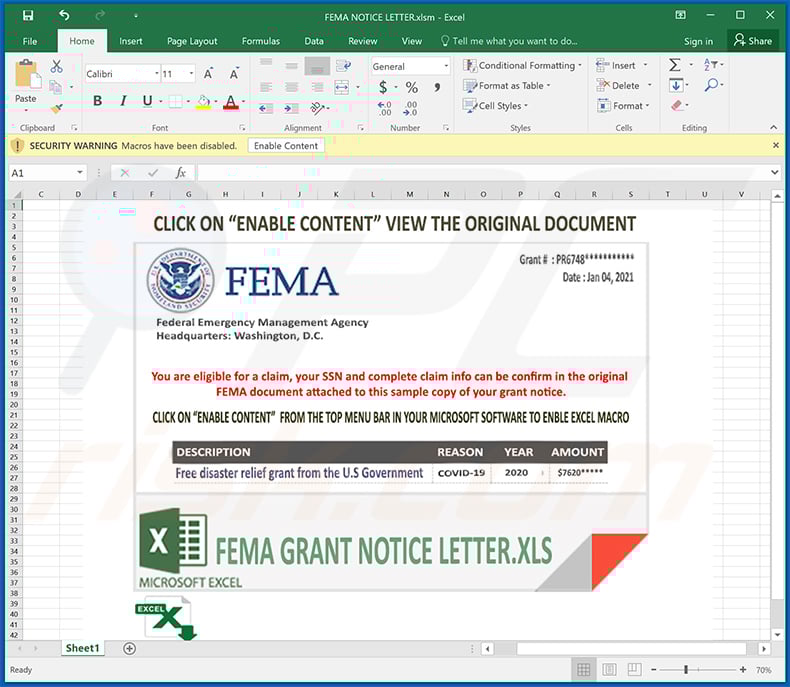Open Cell Styles dropdown
The width and height of the screenshot is (790, 687).
coord(495,106)
